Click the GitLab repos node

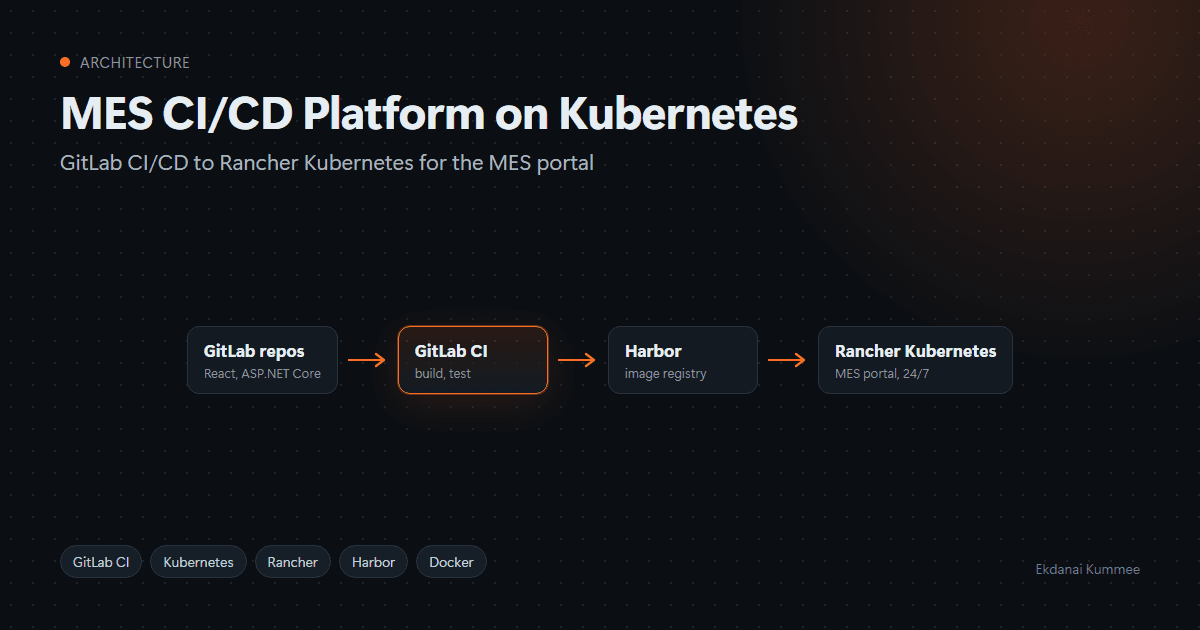click(262, 360)
